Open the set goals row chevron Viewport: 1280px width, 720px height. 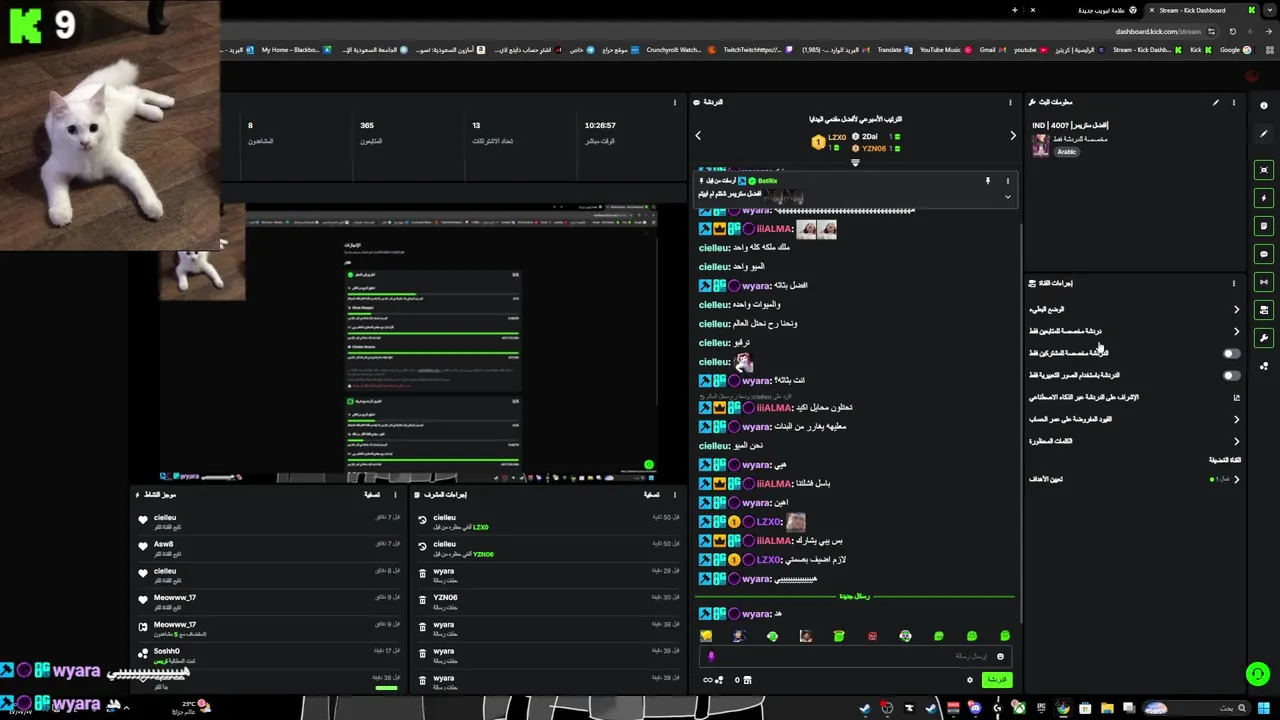click(x=1236, y=479)
